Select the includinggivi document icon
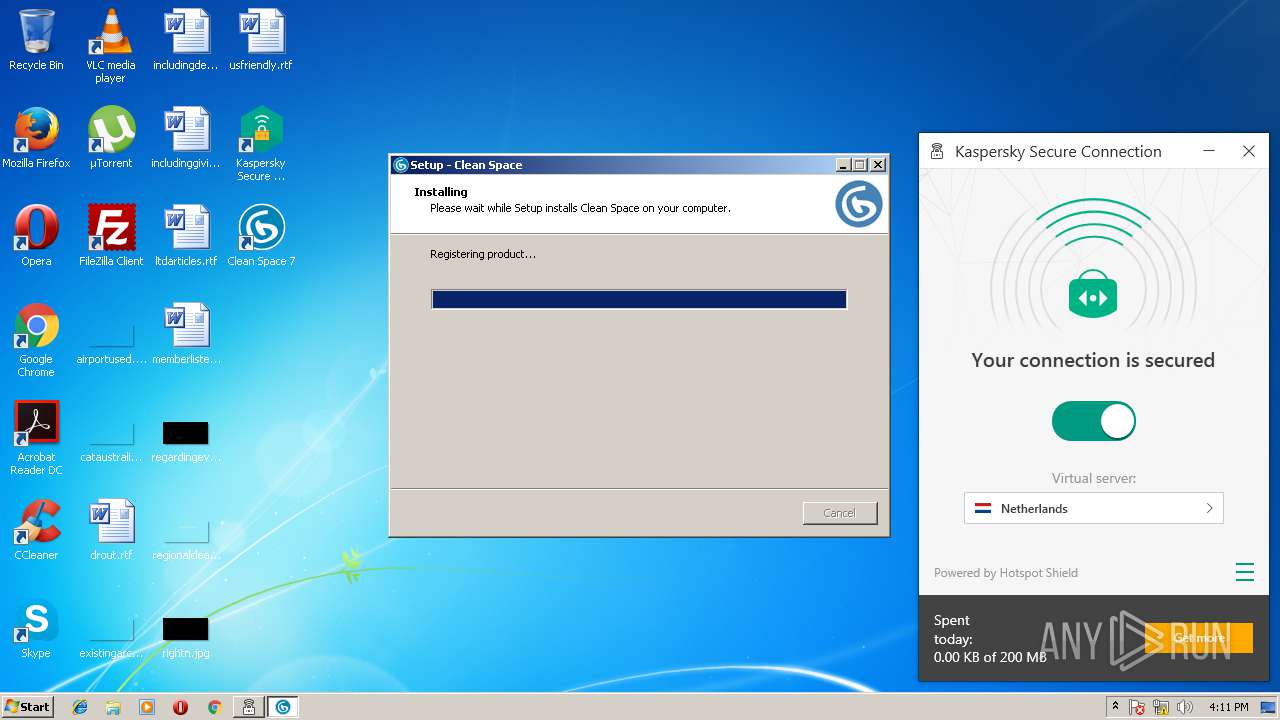The image size is (1280, 720). click(186, 138)
